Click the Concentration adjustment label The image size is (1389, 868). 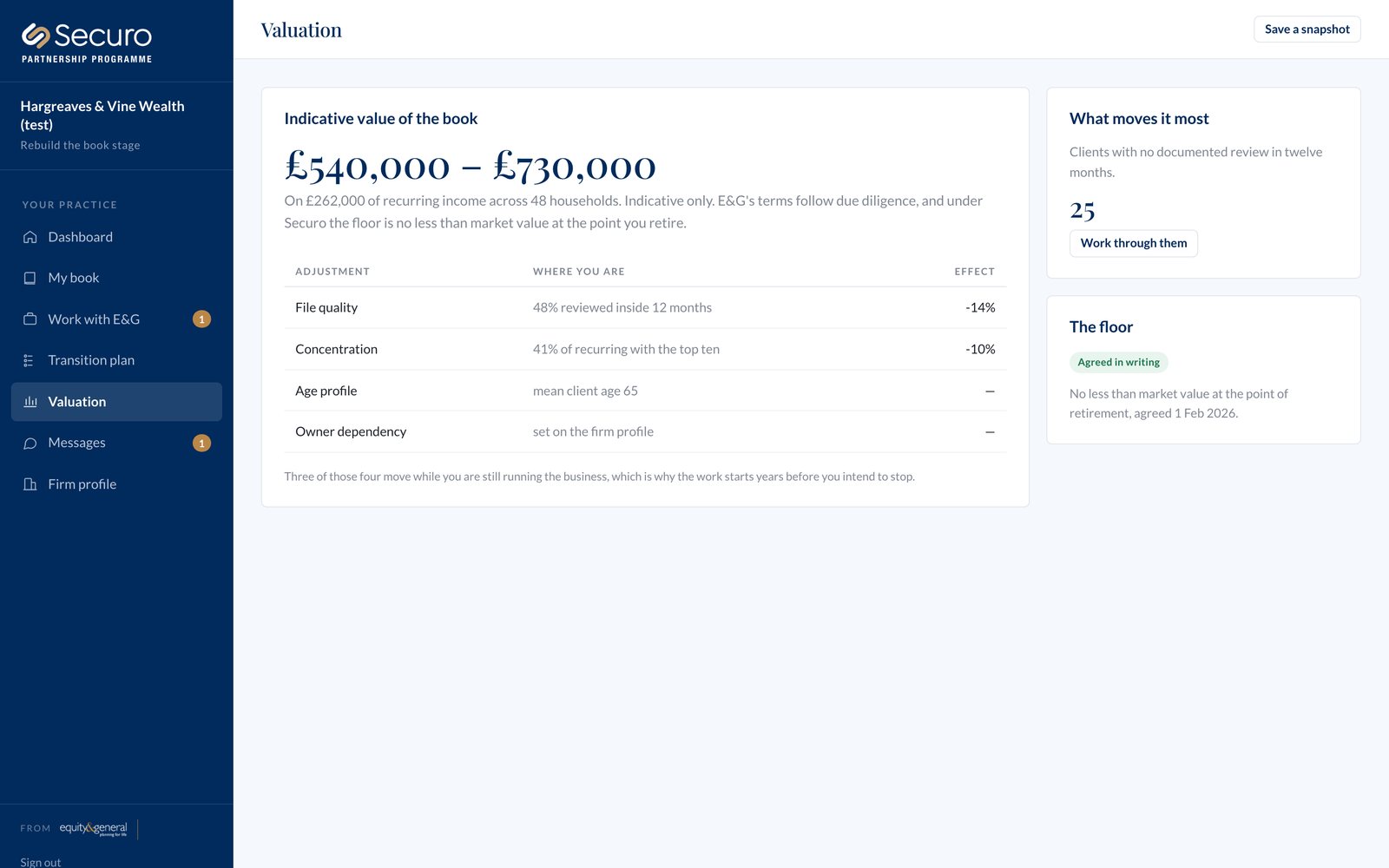tap(336, 349)
